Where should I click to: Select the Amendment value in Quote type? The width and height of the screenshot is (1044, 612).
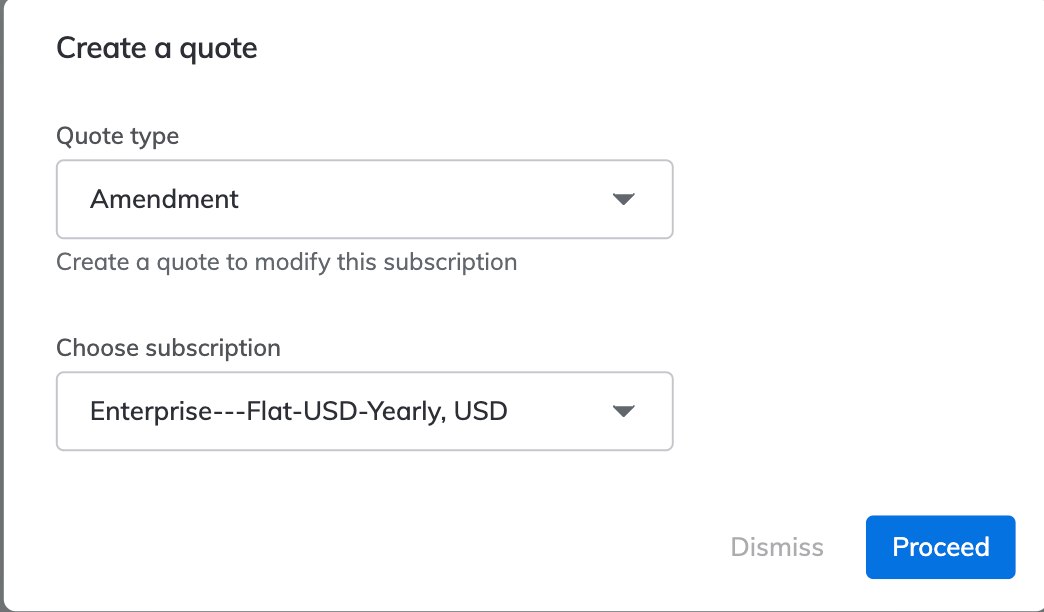[x=165, y=199]
